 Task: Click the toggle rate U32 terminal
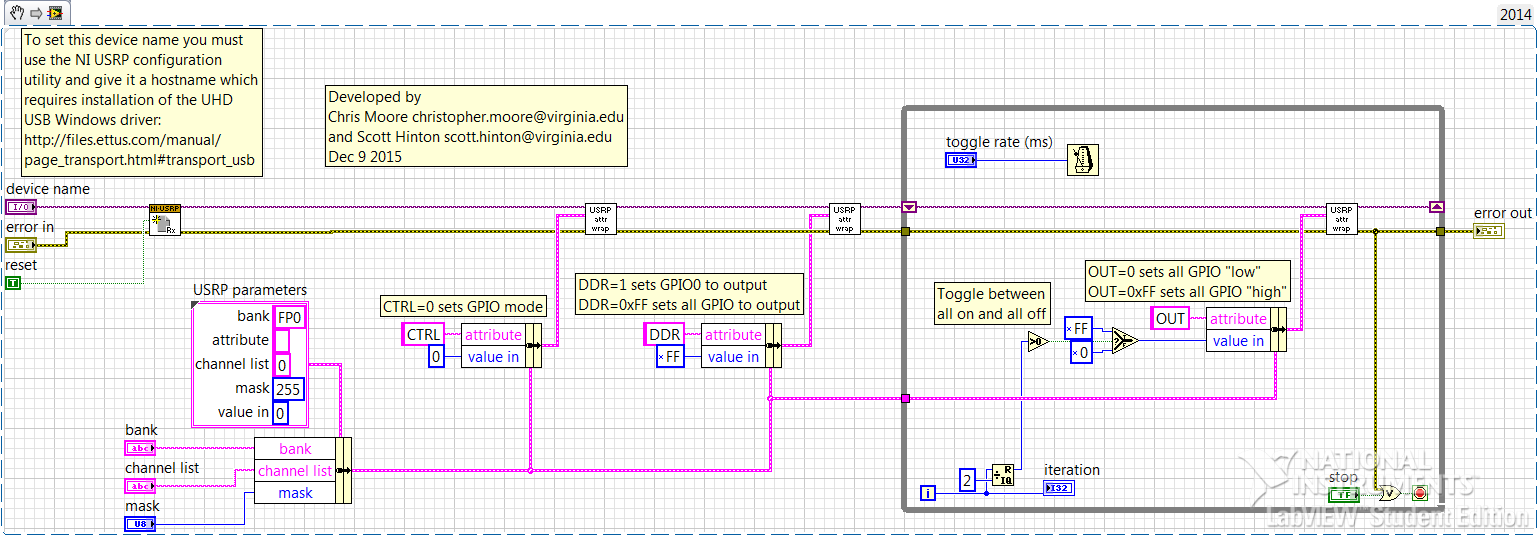(x=961, y=160)
